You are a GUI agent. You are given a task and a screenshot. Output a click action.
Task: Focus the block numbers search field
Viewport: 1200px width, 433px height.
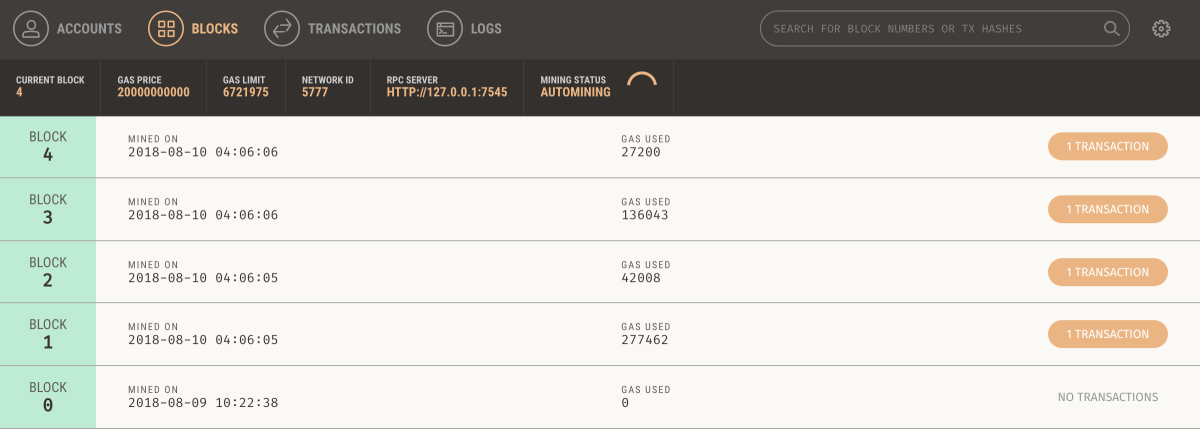tap(945, 29)
